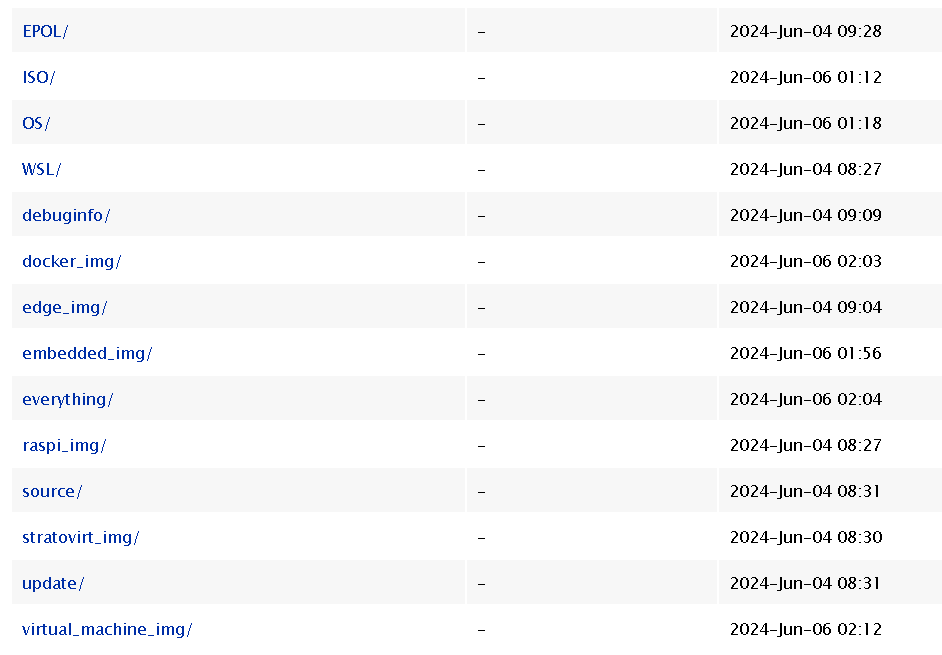Click the EPOL row date 2024-Jun-04 09:28
This screenshot has height=655, width=942.
pos(806,31)
